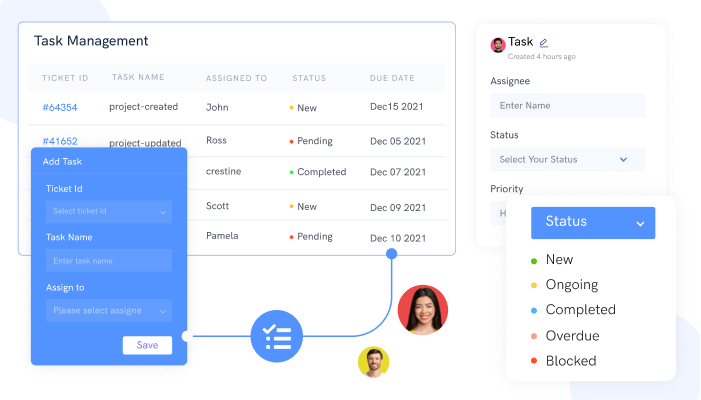
Task: Click due date Dec 09 2021
Action: coord(398,208)
